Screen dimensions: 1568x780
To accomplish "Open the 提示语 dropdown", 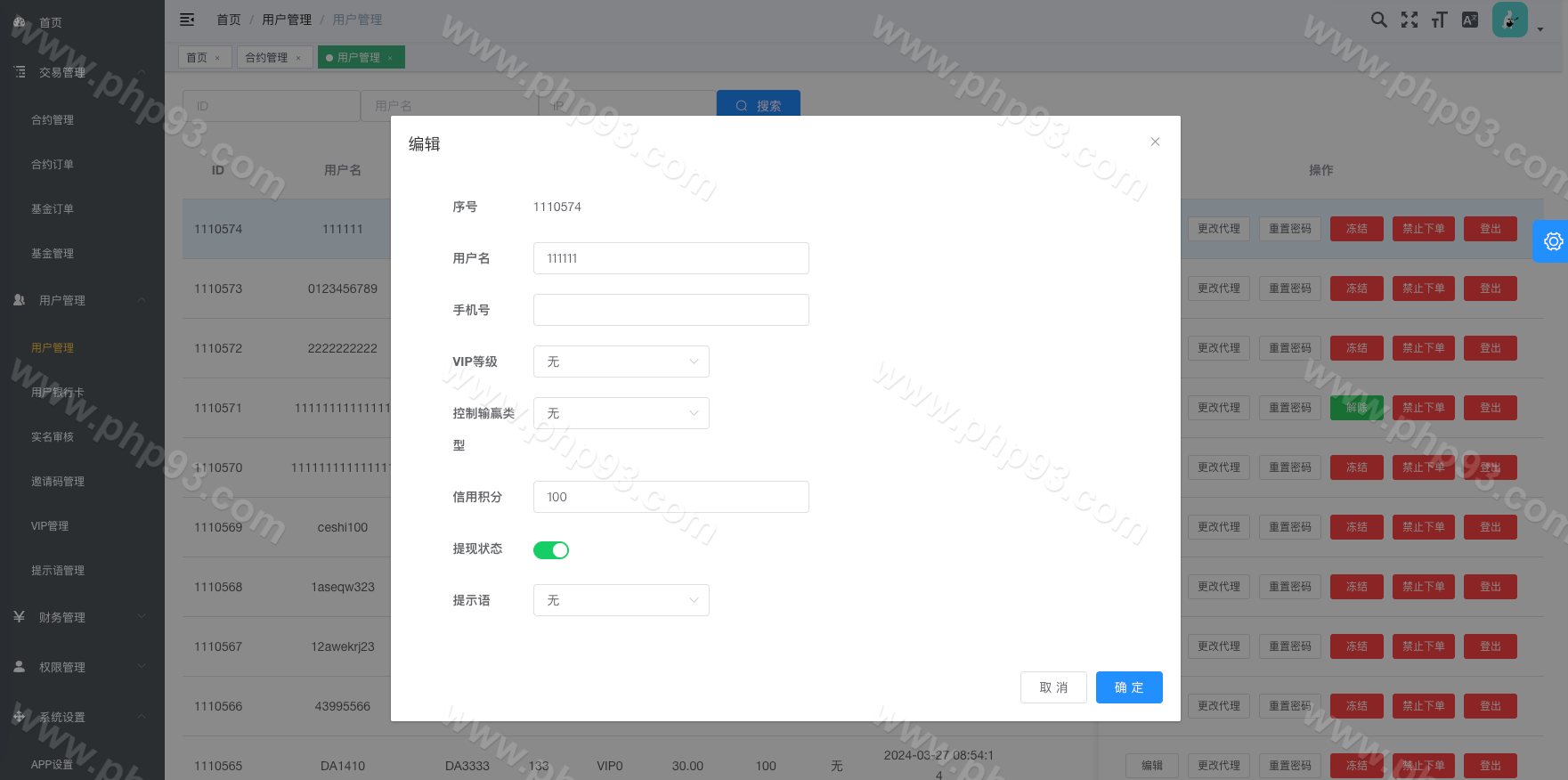I will click(621, 600).
